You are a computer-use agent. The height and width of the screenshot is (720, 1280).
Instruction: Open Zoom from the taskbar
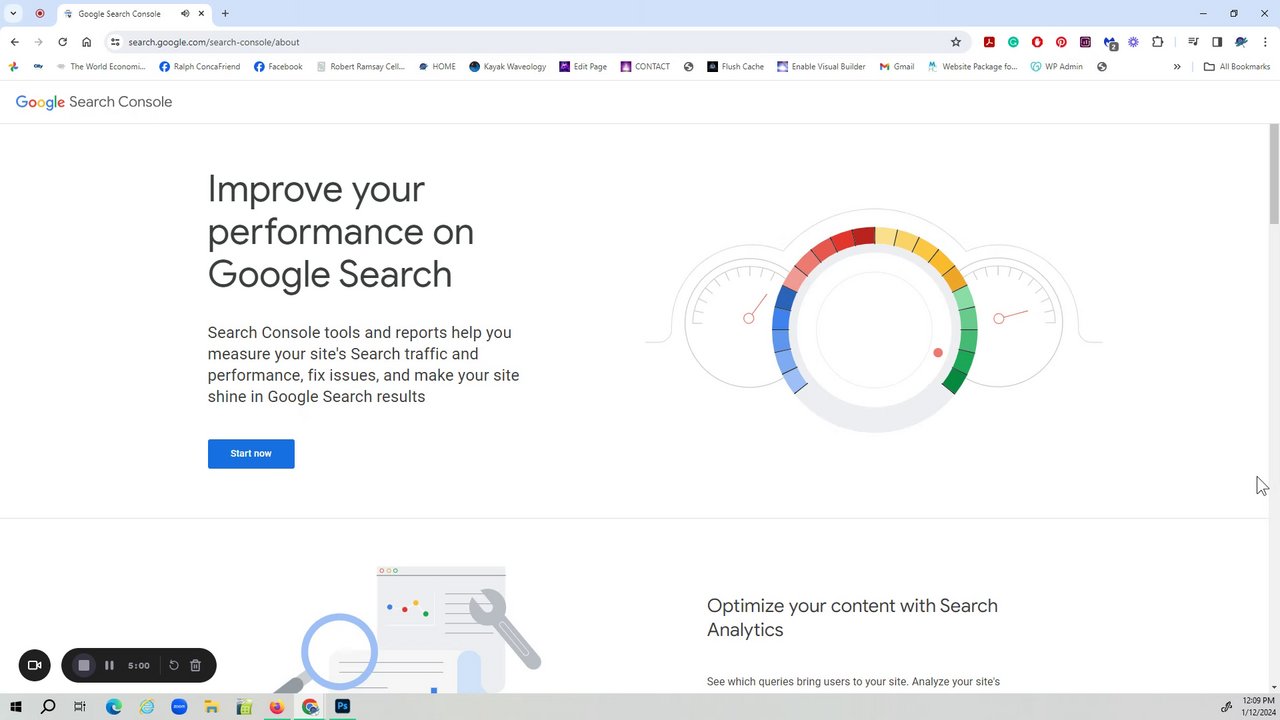click(x=179, y=706)
